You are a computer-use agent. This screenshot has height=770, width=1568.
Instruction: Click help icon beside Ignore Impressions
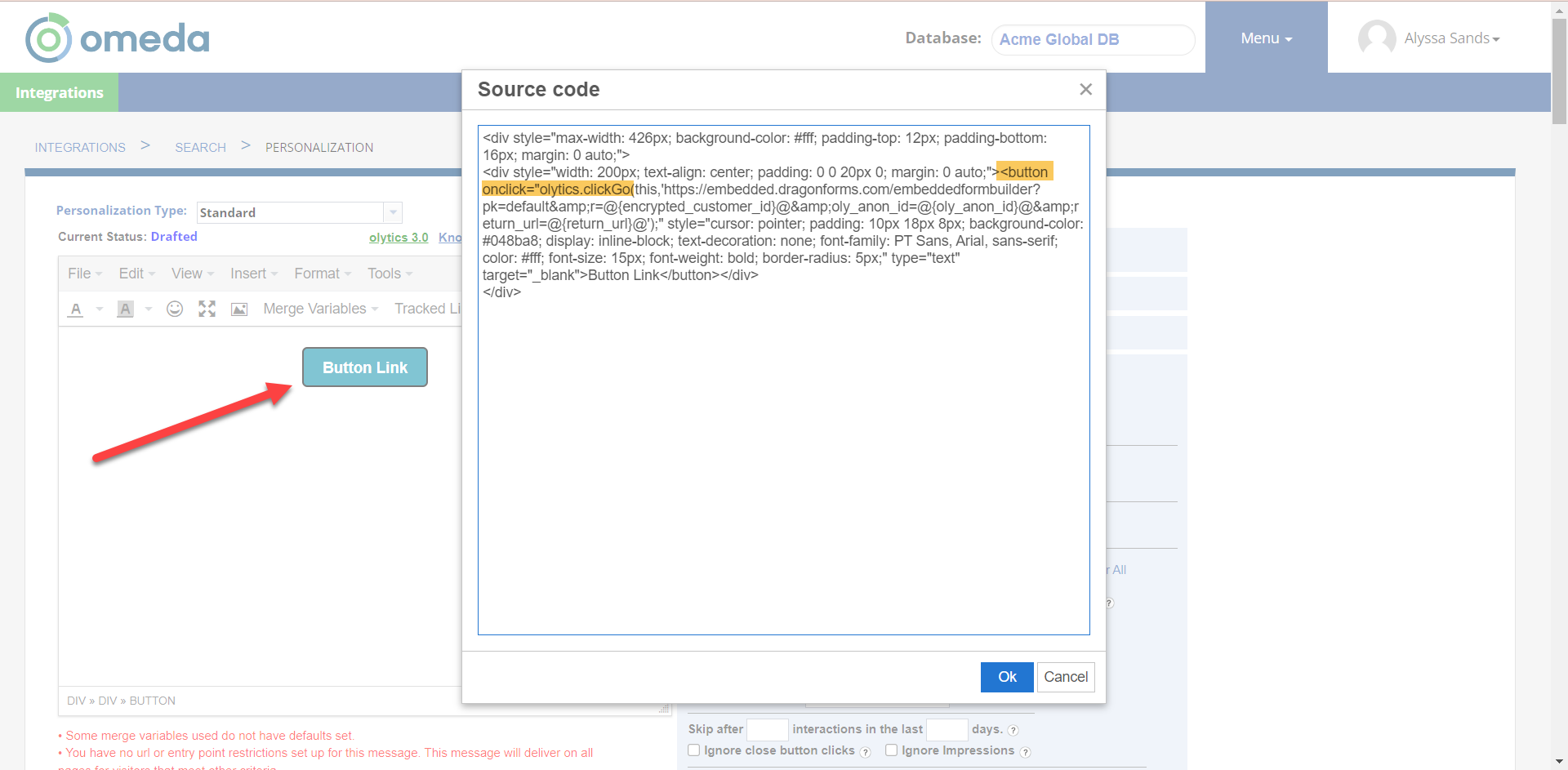1026,752
